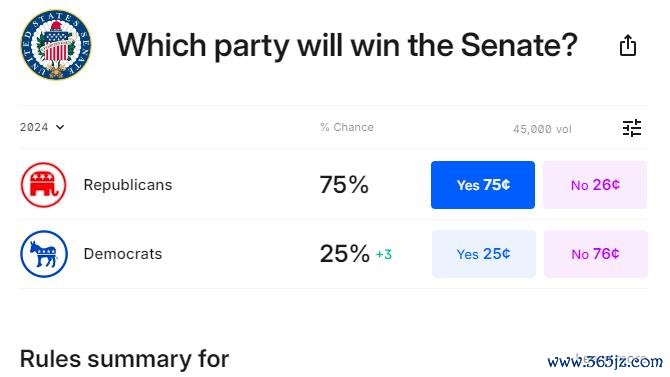Click the 25% chance value
Screen dimensions: 670x377
pos(344,253)
